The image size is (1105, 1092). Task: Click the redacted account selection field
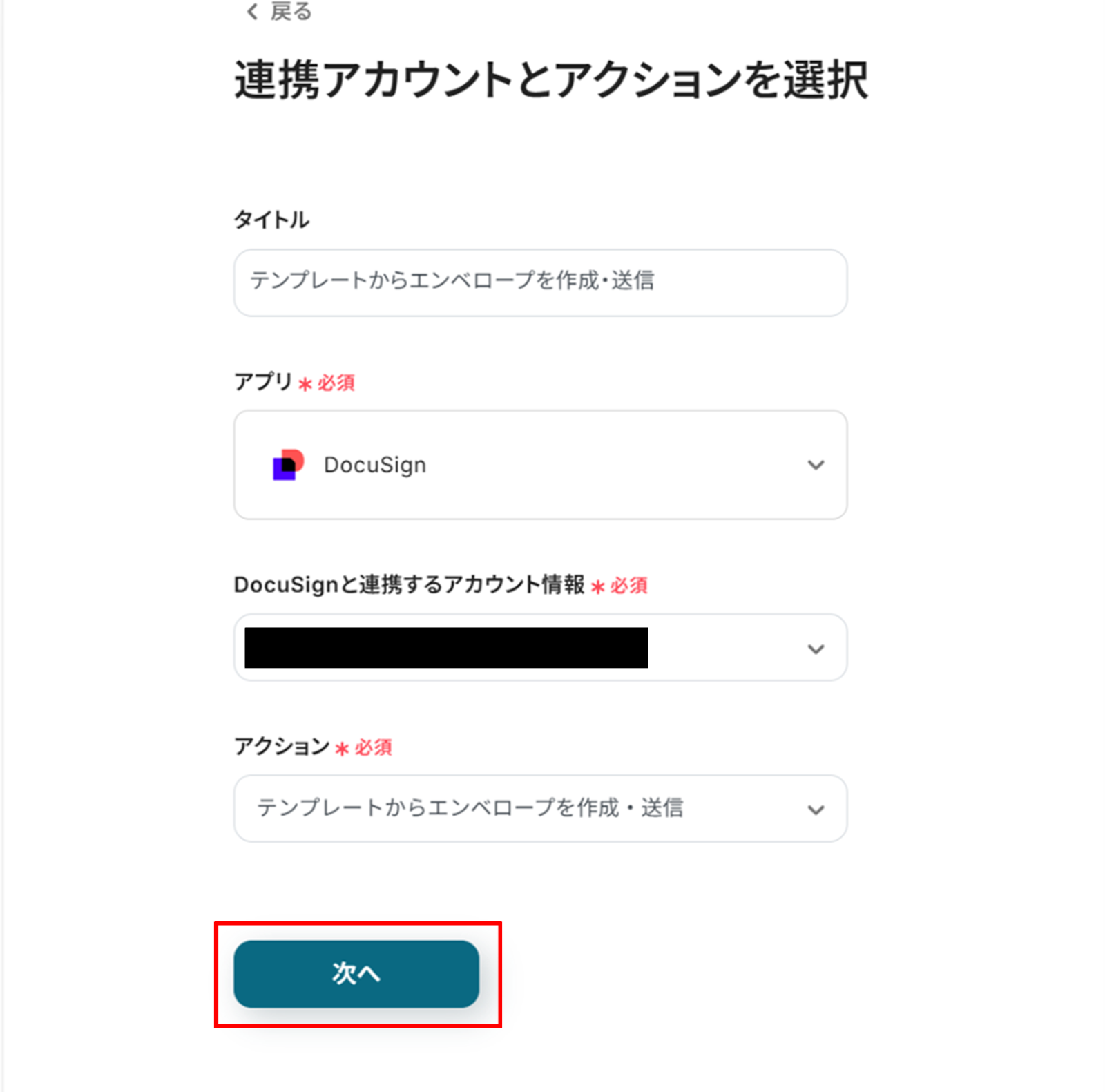(x=446, y=648)
